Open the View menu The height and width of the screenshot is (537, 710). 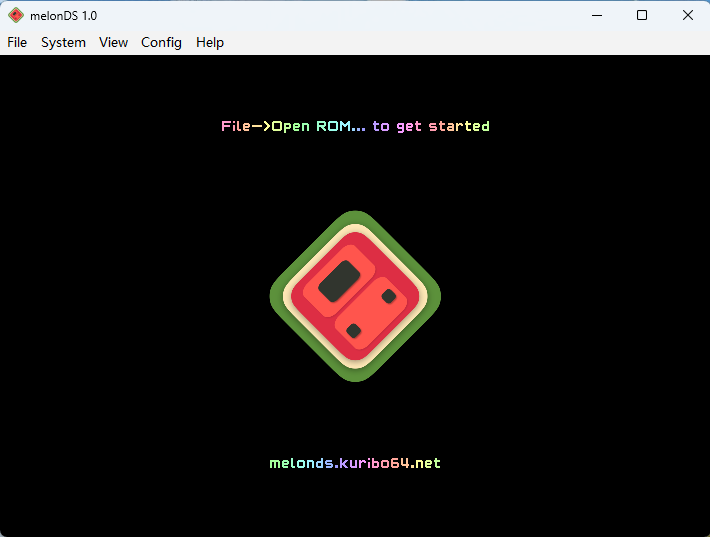113,43
